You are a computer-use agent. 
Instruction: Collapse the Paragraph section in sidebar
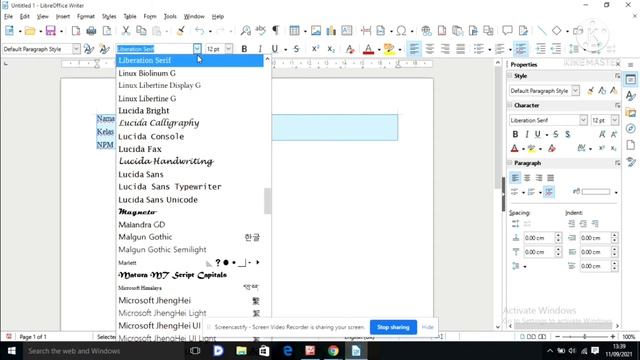[x=510, y=163]
